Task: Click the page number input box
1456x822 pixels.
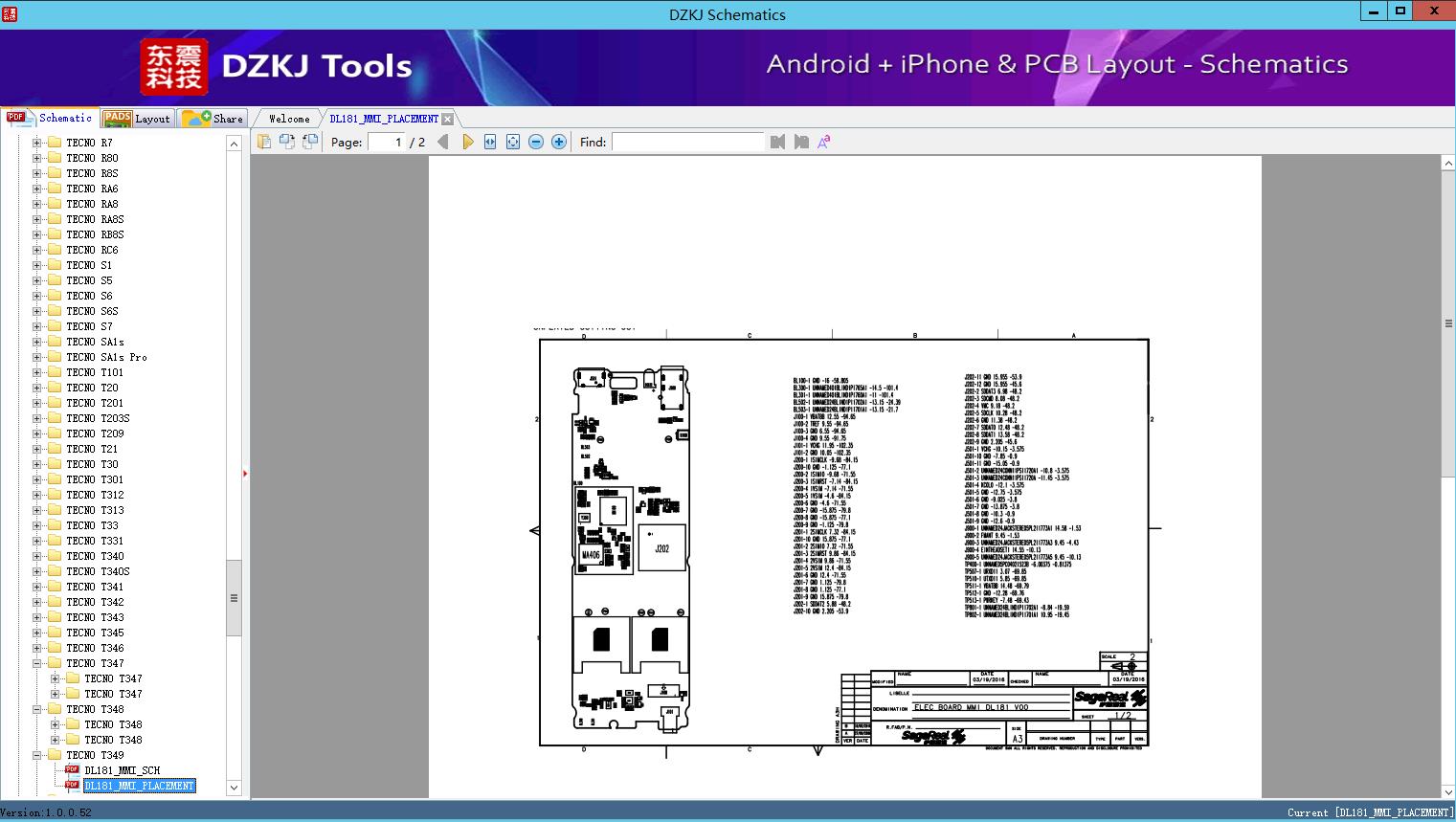Action: click(x=386, y=142)
